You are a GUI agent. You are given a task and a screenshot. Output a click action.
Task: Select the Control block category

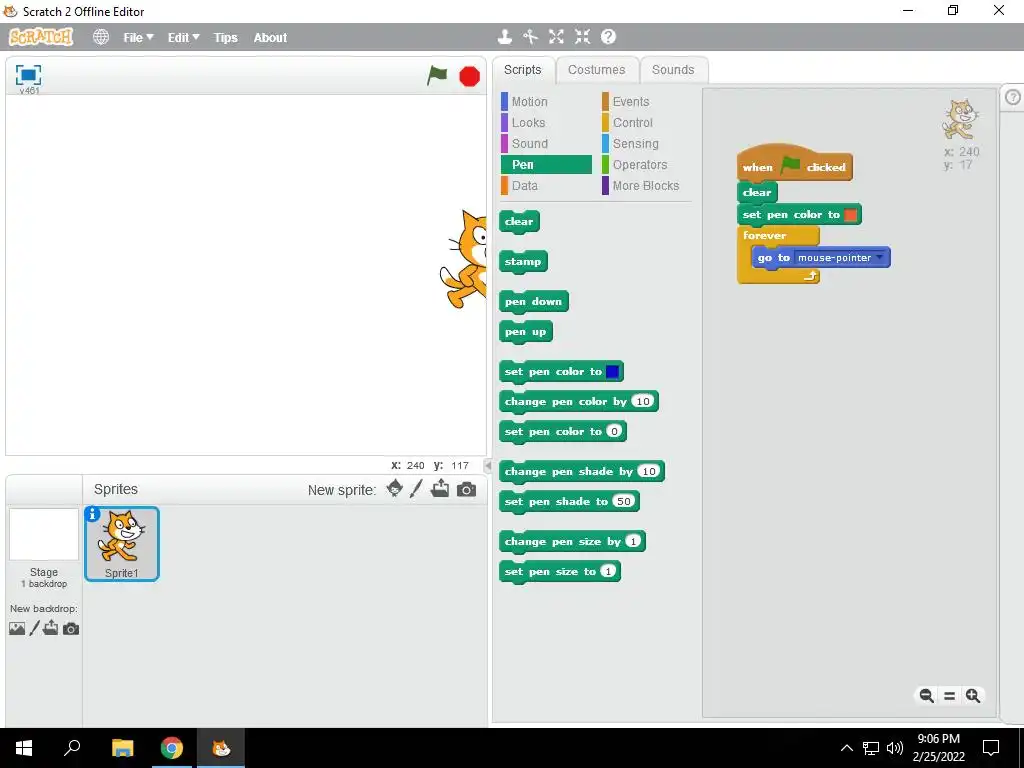click(645, 123)
